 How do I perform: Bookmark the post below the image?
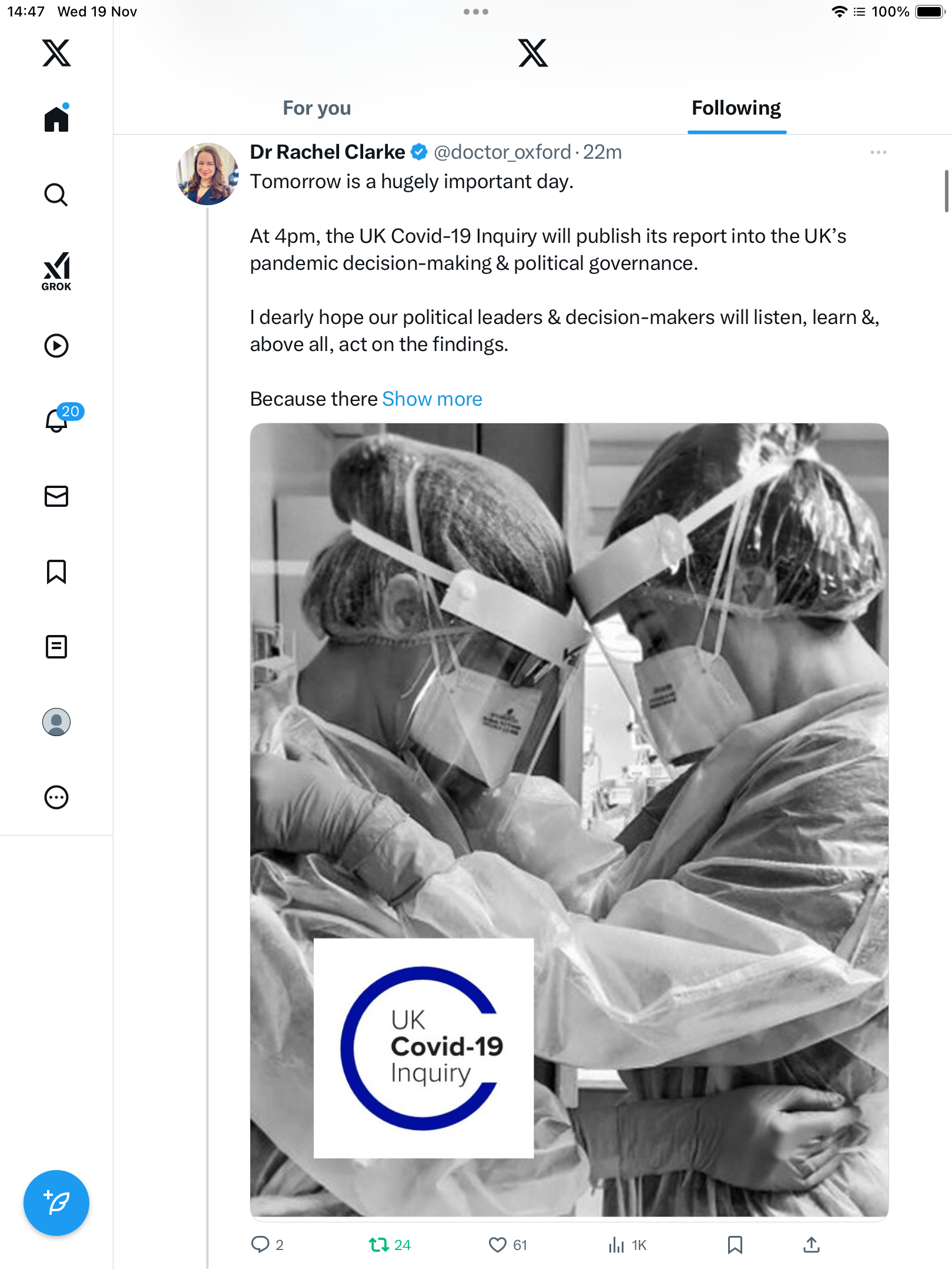(x=735, y=1245)
